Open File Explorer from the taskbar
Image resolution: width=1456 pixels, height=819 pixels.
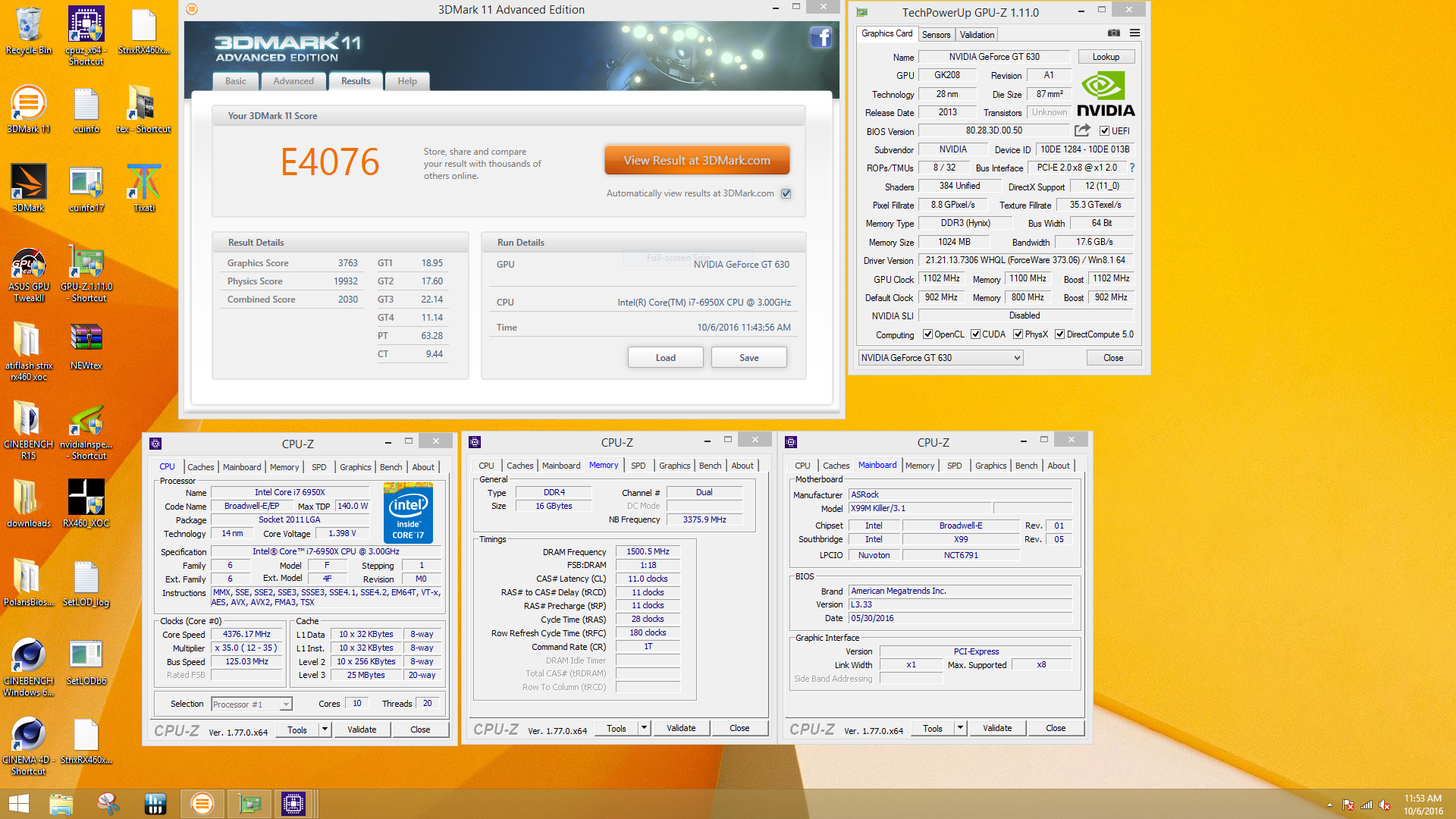(61, 804)
